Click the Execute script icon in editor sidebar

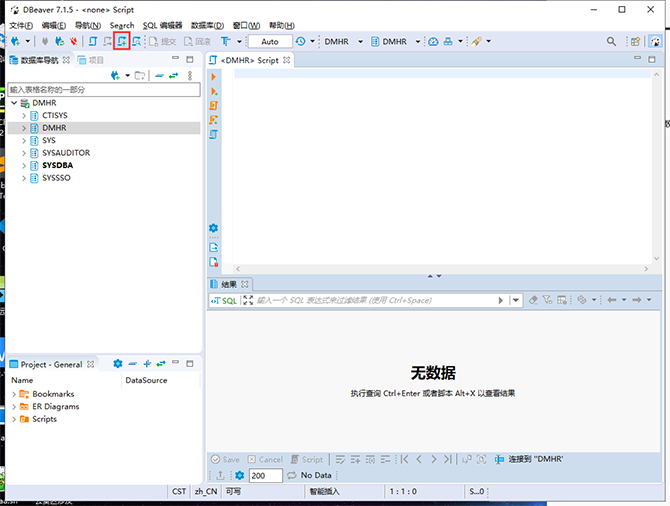(214, 106)
